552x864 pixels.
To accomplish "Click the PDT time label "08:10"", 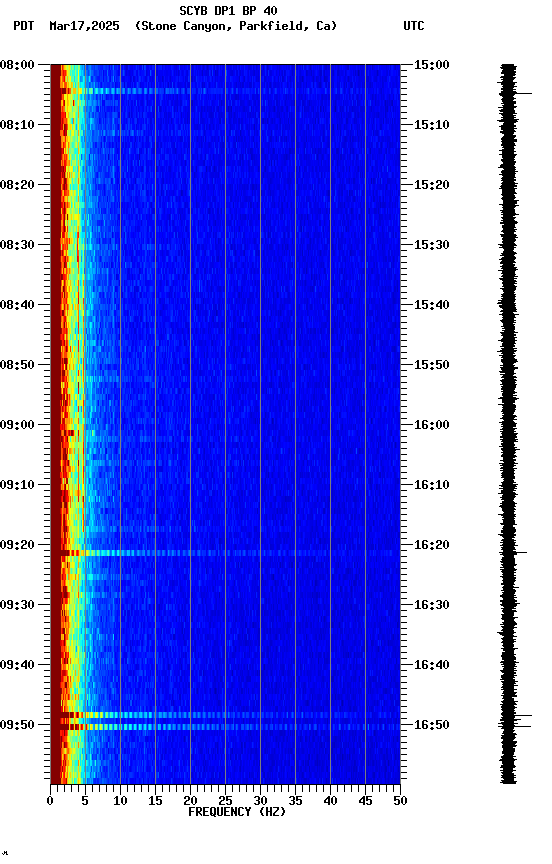I will (x=17, y=125).
